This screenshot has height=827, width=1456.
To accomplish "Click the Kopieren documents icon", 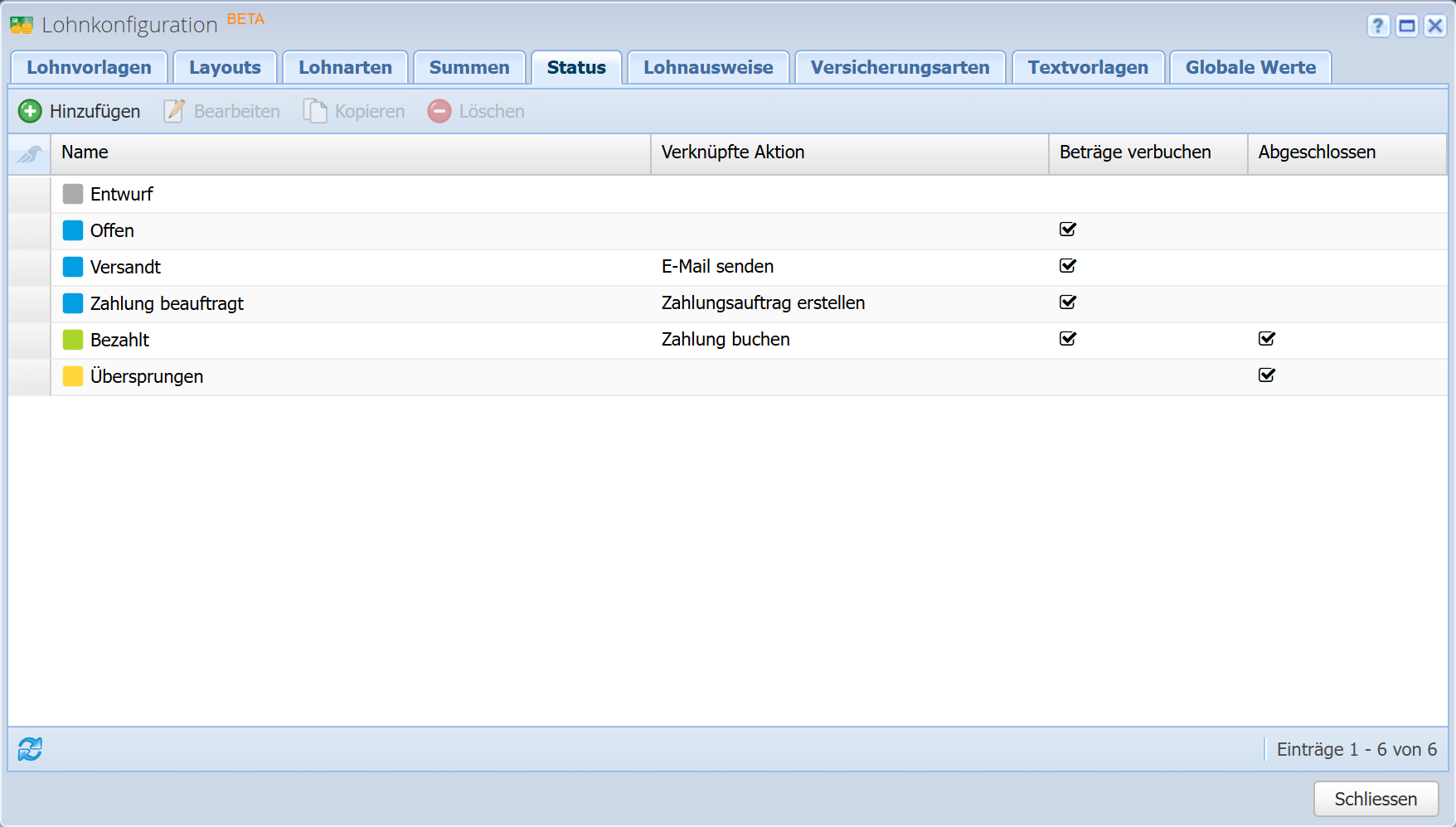I will (x=315, y=111).
